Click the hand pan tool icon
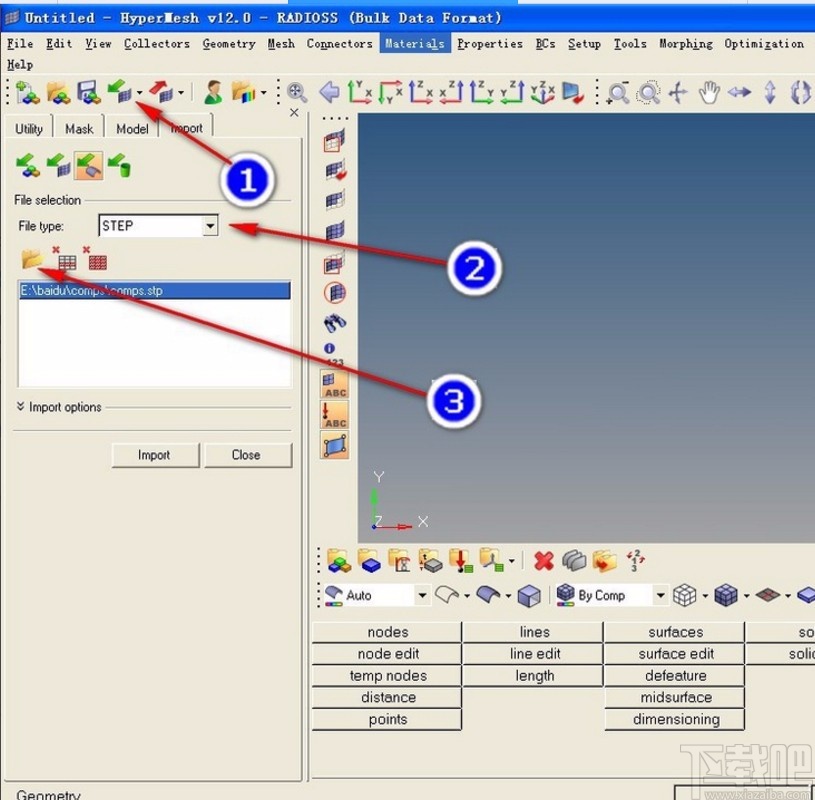The height and width of the screenshot is (800, 815). [x=709, y=93]
